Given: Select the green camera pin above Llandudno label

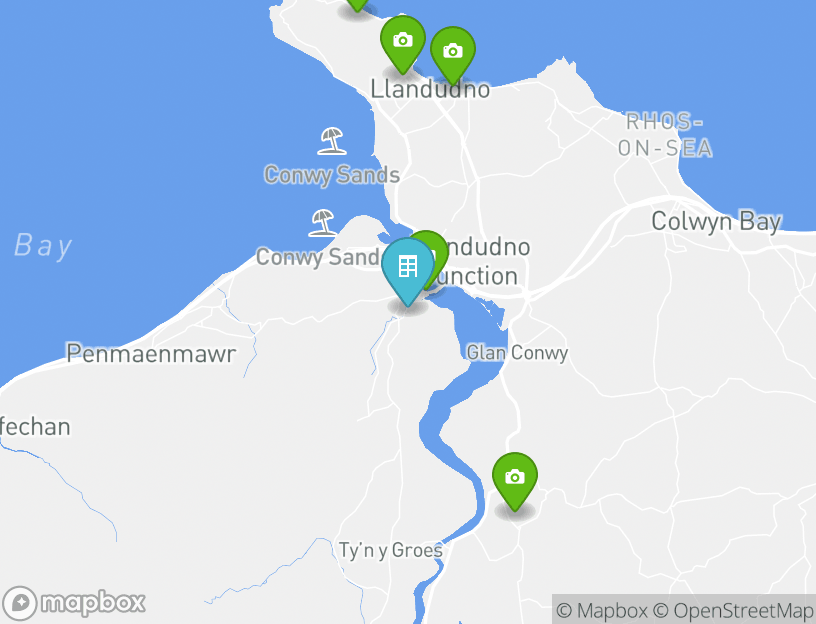Looking at the screenshot, I should [403, 44].
